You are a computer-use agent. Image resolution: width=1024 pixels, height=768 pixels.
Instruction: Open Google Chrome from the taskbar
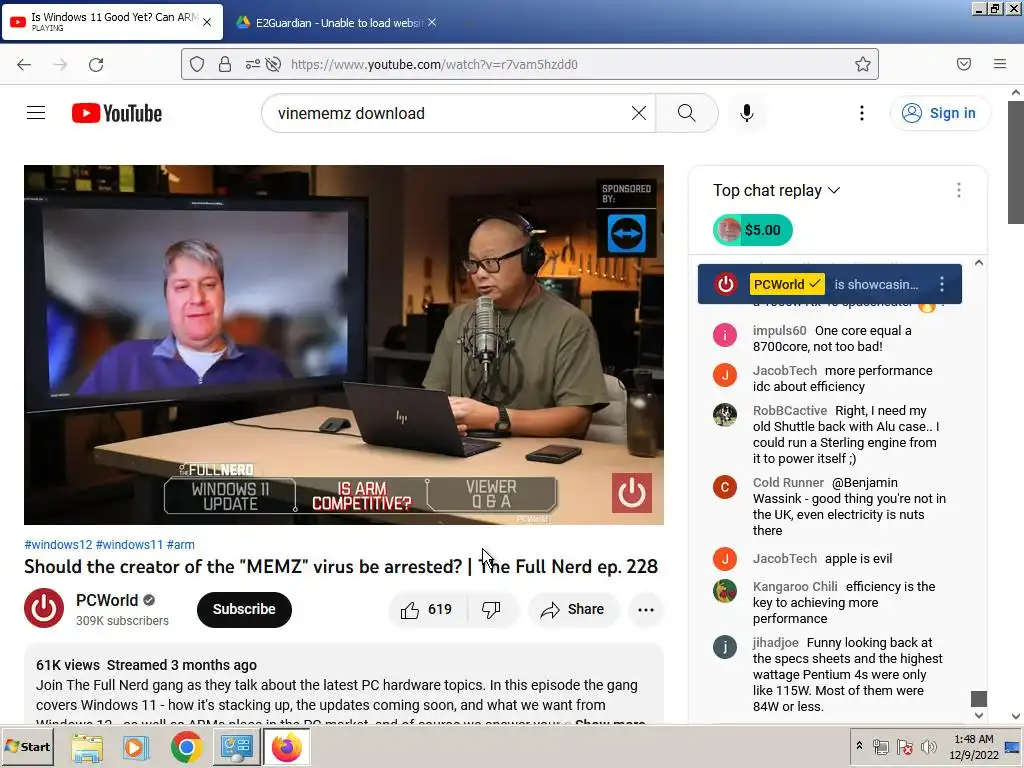(x=186, y=748)
